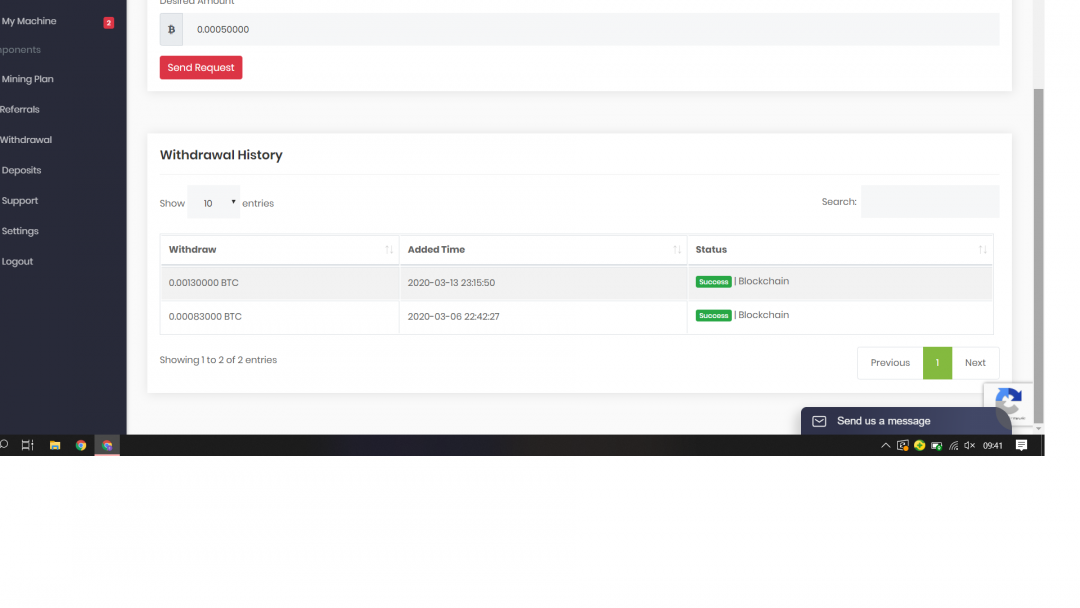1080x608 pixels.
Task: Open the entries-per-page dropdown
Action: [x=214, y=203]
